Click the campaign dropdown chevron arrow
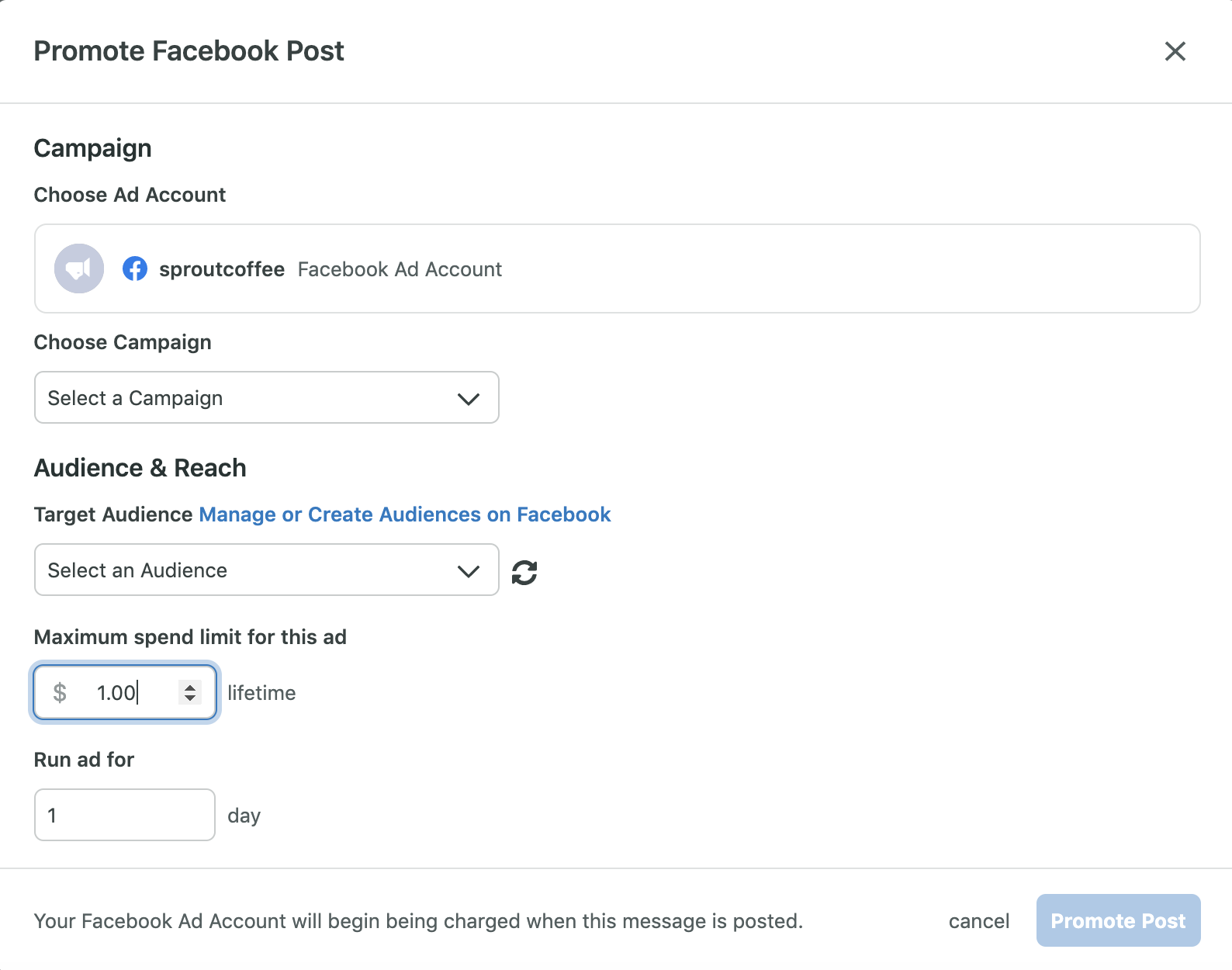1232x970 pixels. click(469, 399)
